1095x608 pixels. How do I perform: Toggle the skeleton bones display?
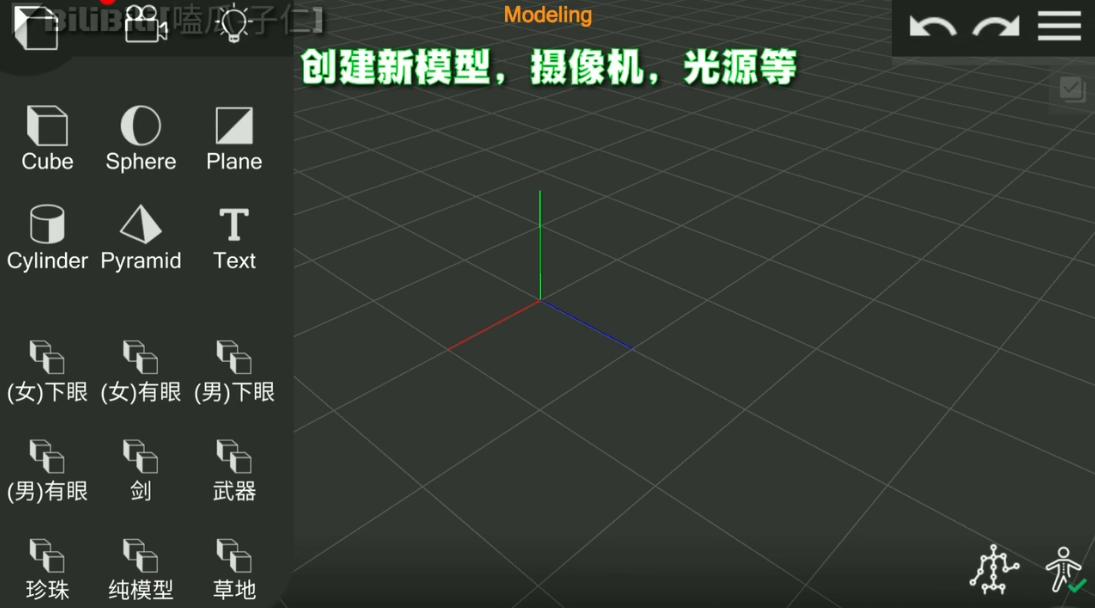pos(993,569)
